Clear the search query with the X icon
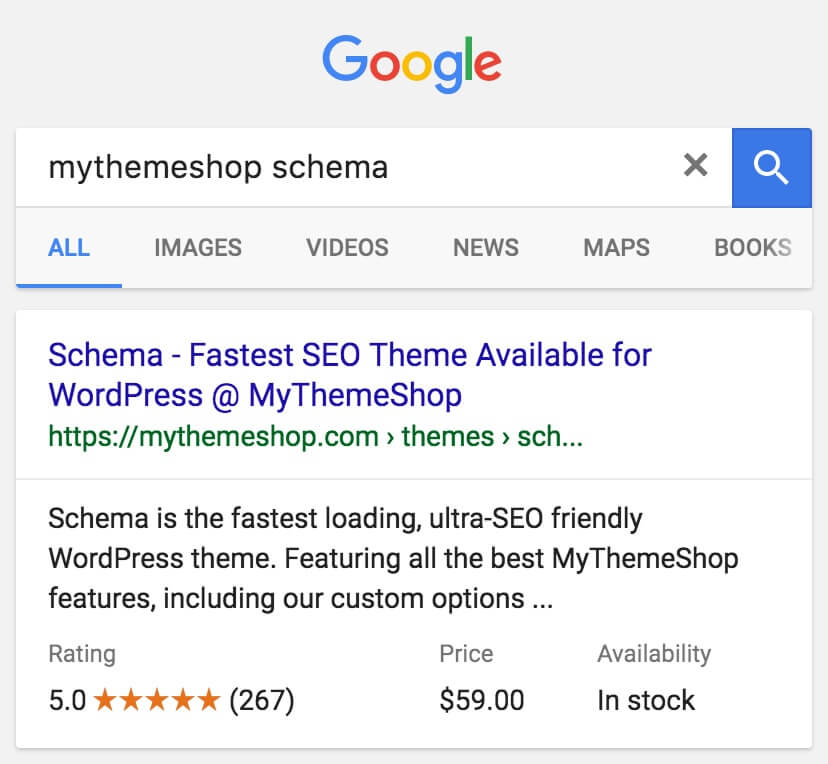The image size is (828, 764). click(x=695, y=165)
